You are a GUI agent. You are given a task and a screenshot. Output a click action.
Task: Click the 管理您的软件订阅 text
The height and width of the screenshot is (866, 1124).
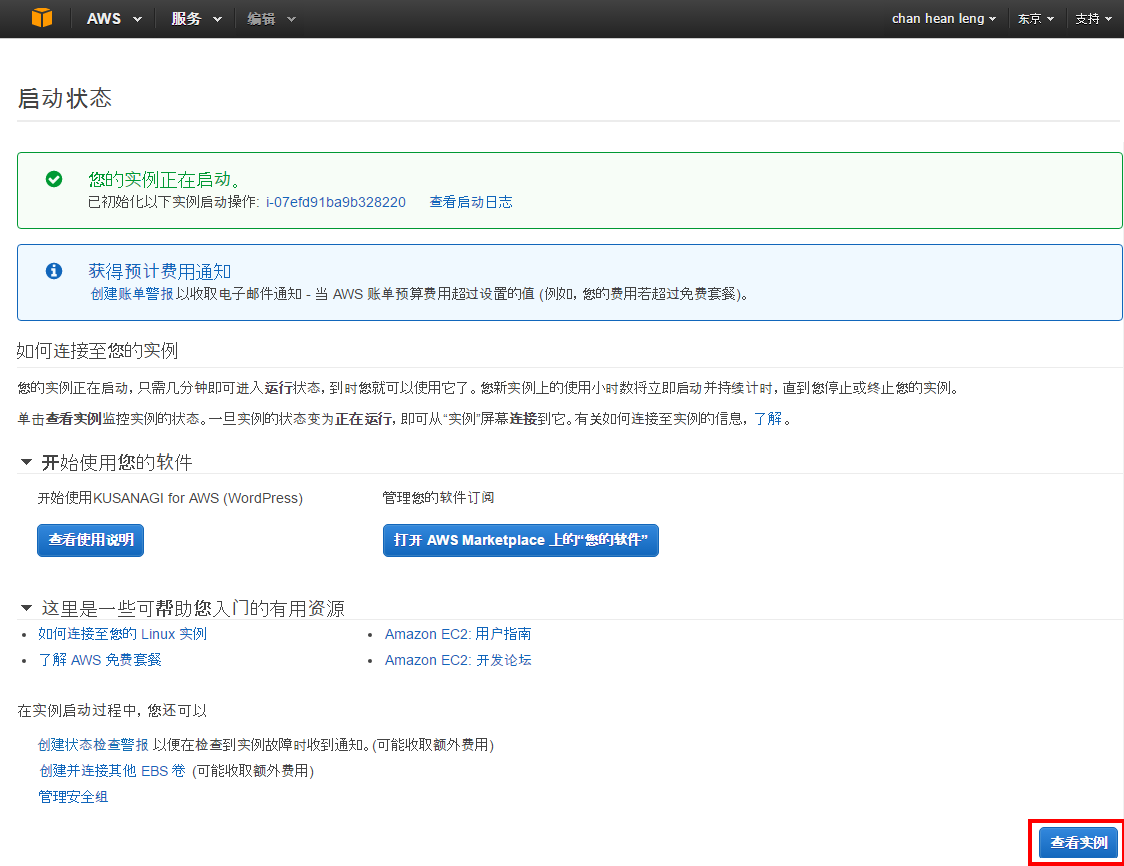[438, 498]
